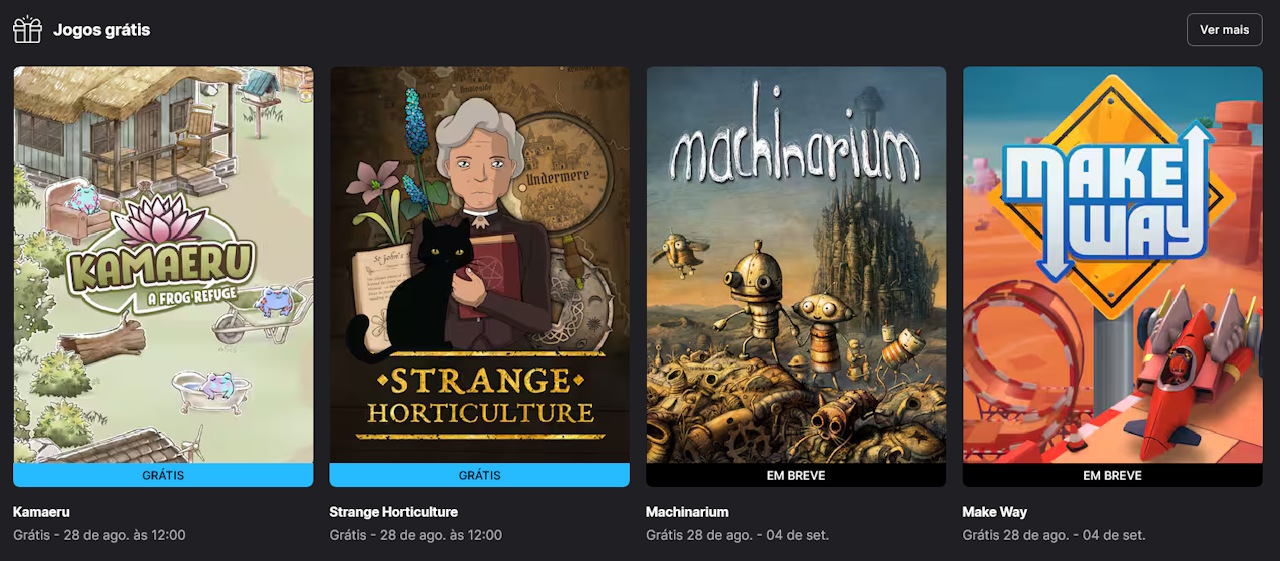Click the GRÁTIS banner under Strange Horticulture

[x=480, y=475]
